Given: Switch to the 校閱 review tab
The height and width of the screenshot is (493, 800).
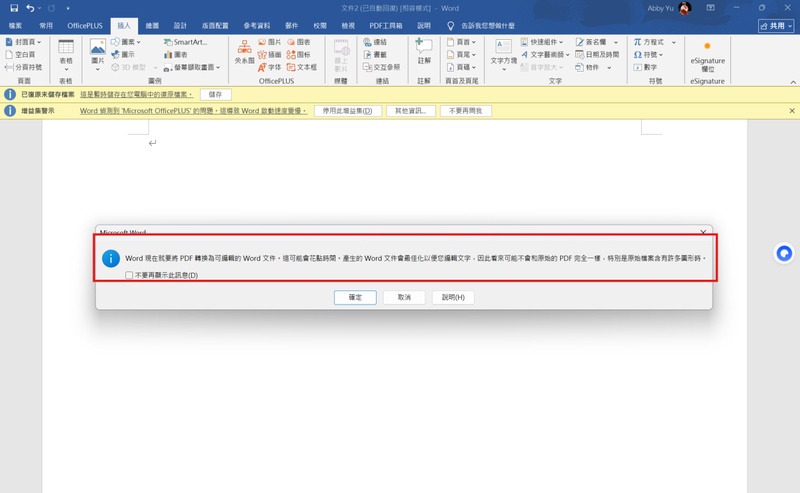Looking at the screenshot, I should 320,26.
